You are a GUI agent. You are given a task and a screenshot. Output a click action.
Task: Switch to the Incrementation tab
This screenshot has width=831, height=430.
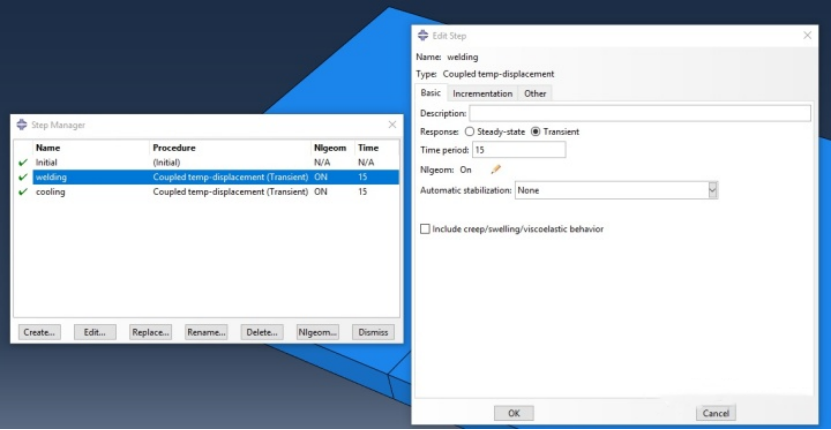[482, 93]
